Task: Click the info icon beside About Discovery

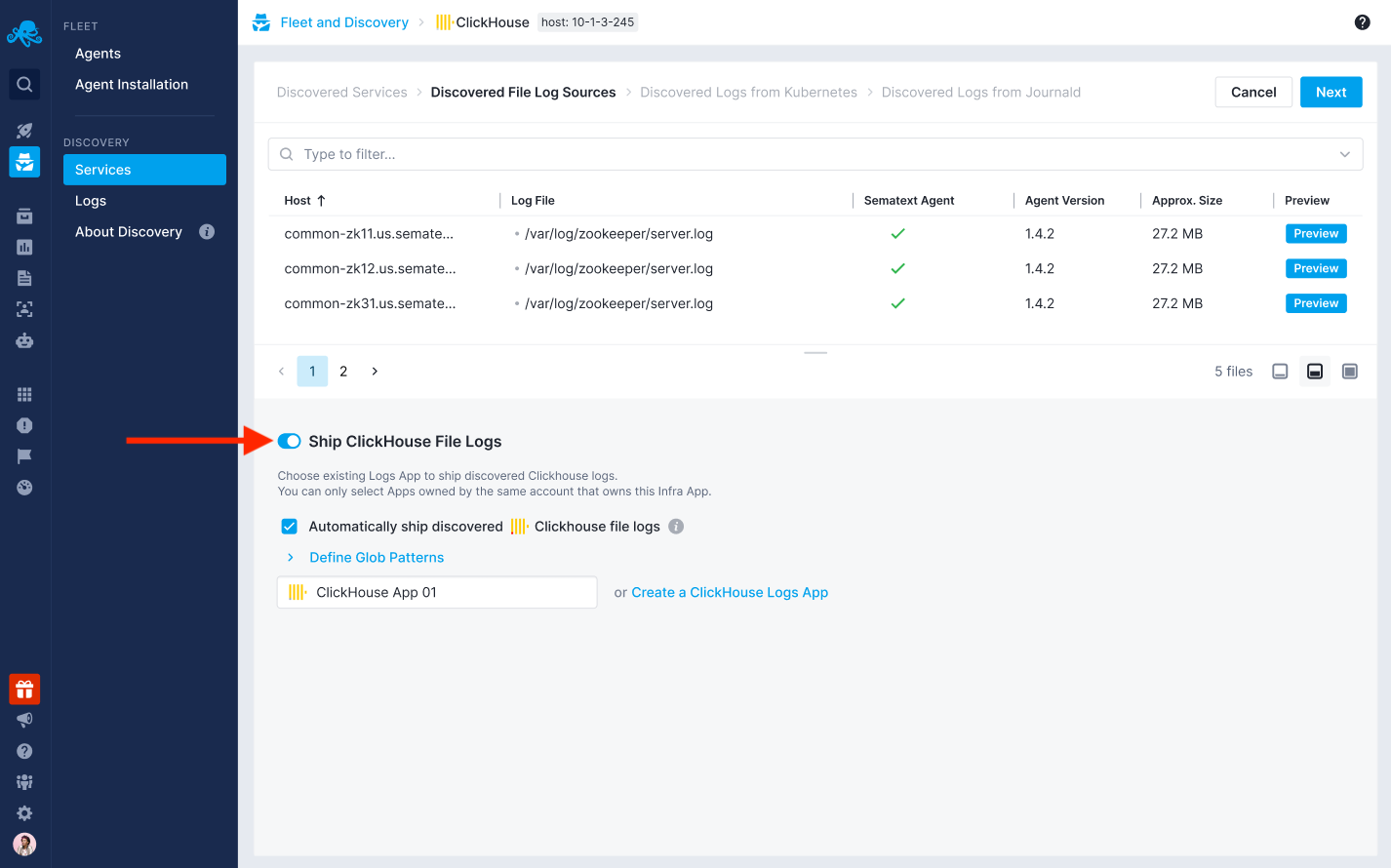Action: (x=207, y=232)
